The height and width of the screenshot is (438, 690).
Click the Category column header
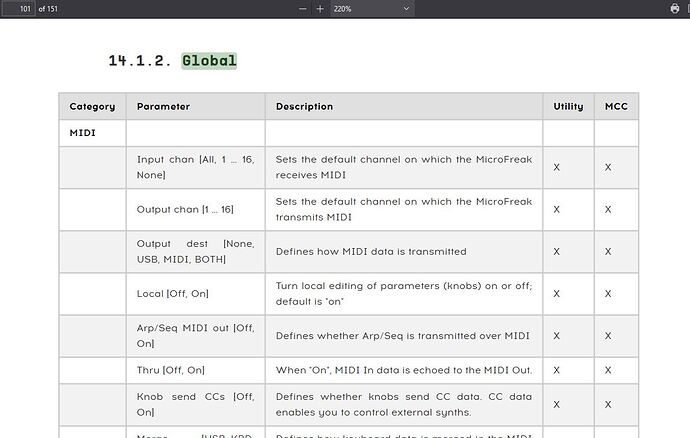(92, 107)
